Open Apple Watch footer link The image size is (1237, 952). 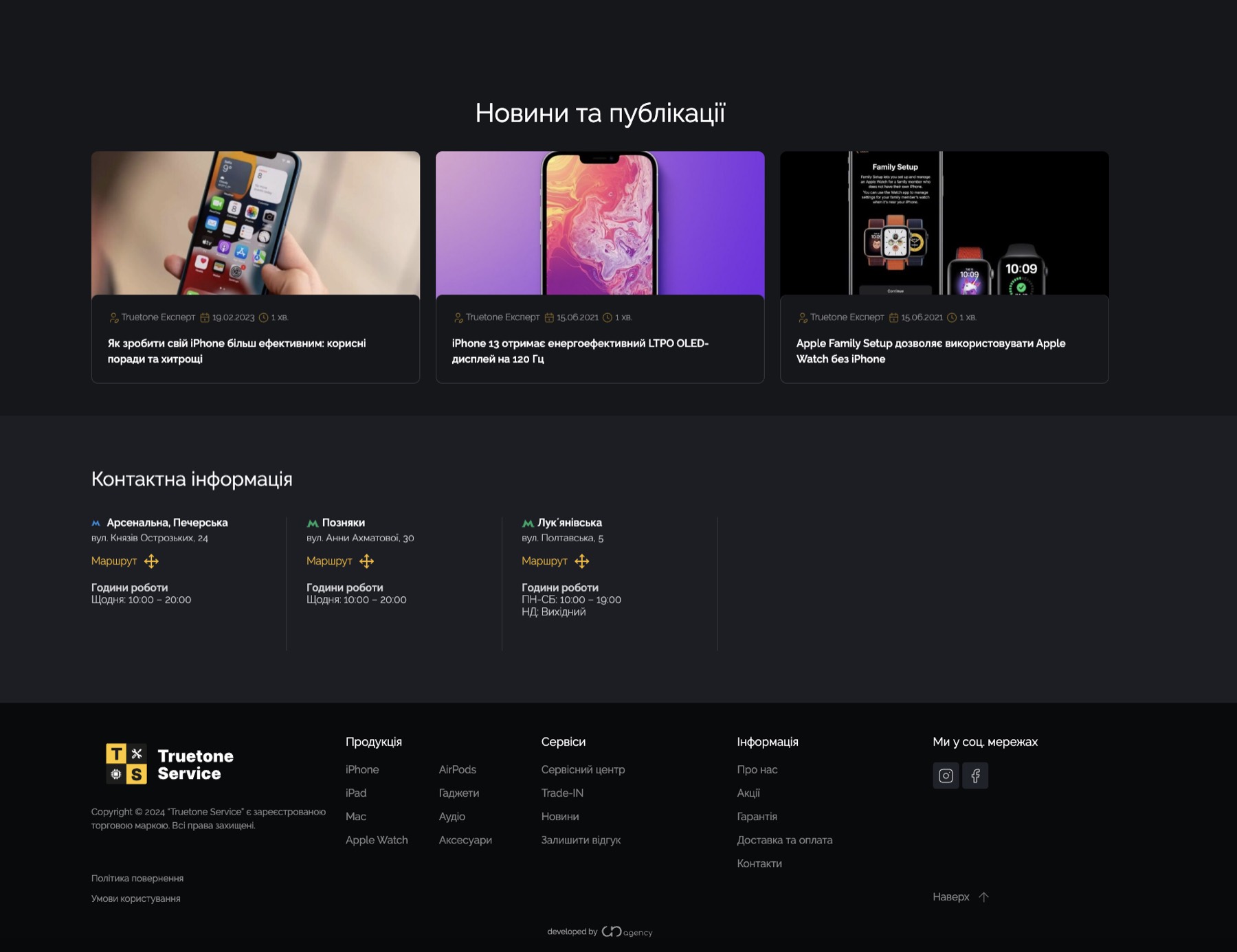[x=377, y=840]
